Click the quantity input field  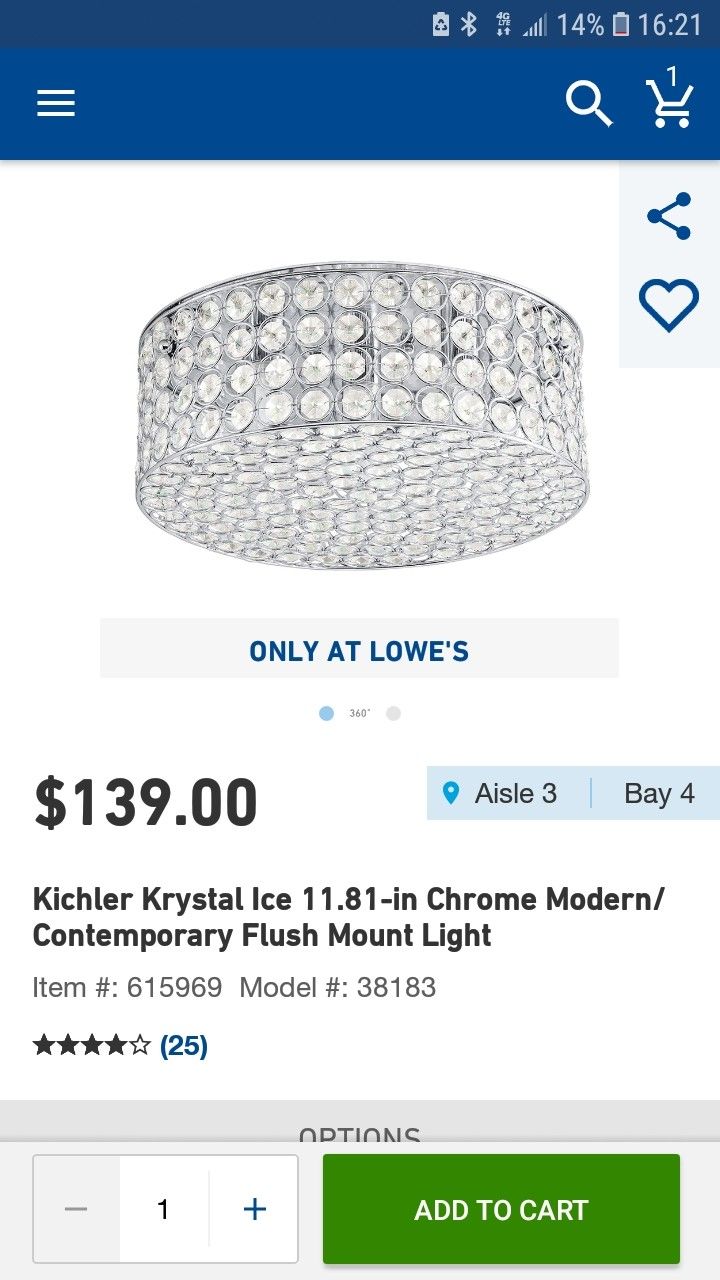(163, 1208)
